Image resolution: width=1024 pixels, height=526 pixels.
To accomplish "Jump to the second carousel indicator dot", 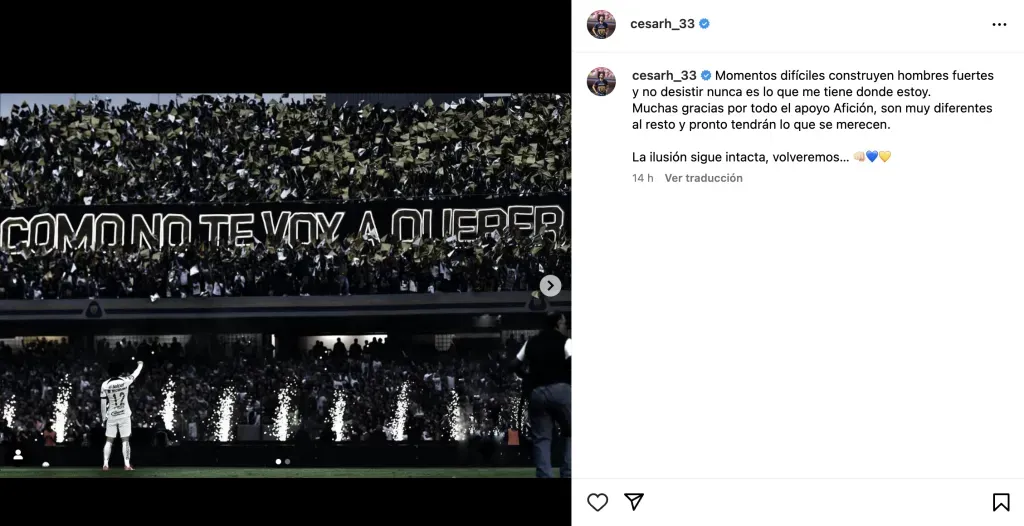I will (x=288, y=462).
